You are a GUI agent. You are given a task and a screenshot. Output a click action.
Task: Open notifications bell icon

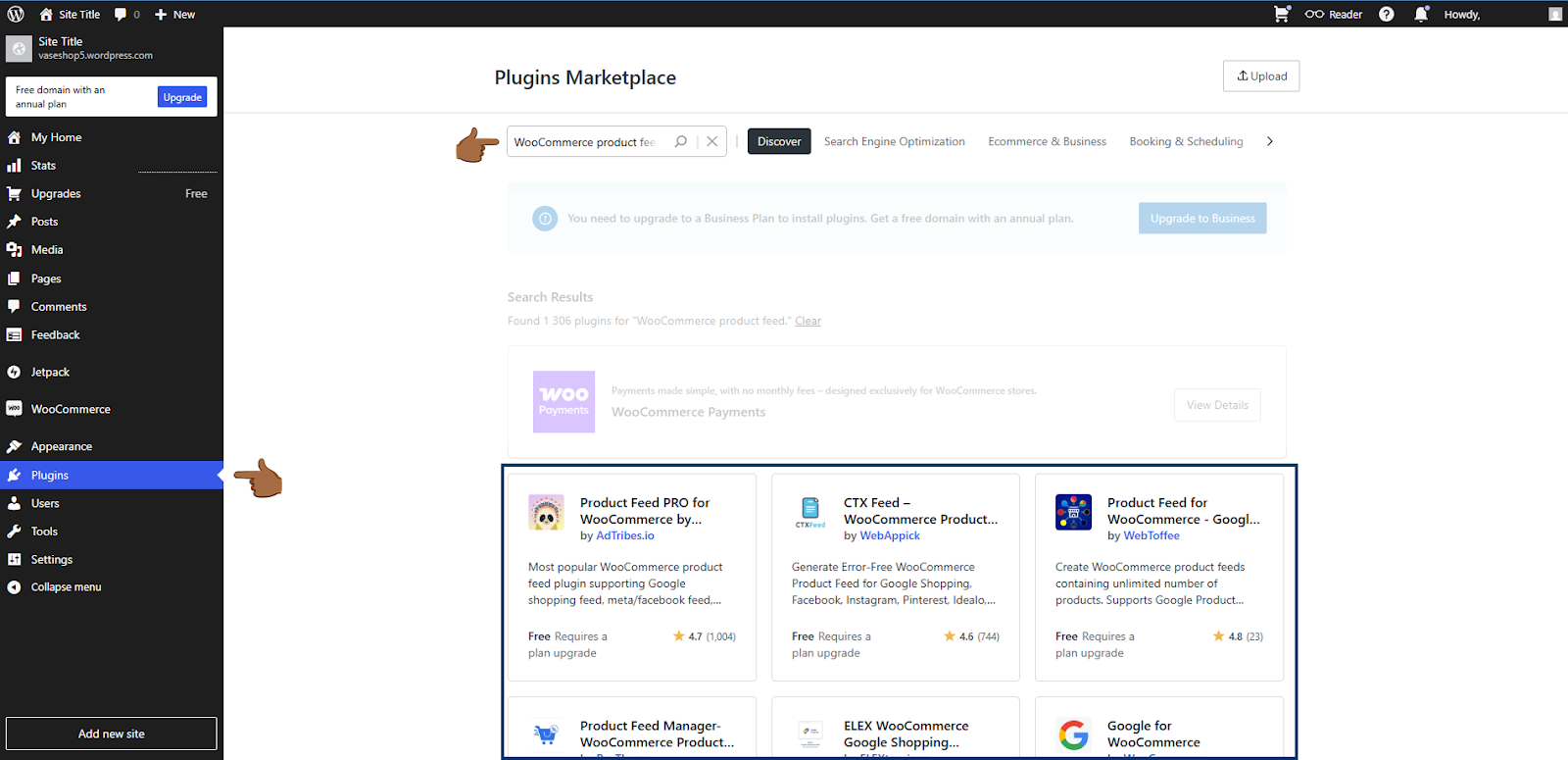click(1421, 14)
